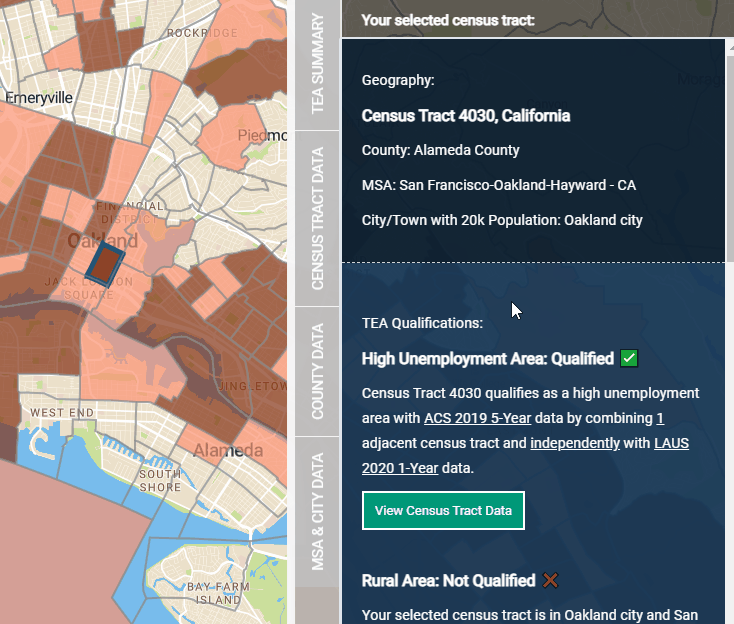Open the County Data tab
The image size is (734, 624).
[317, 372]
